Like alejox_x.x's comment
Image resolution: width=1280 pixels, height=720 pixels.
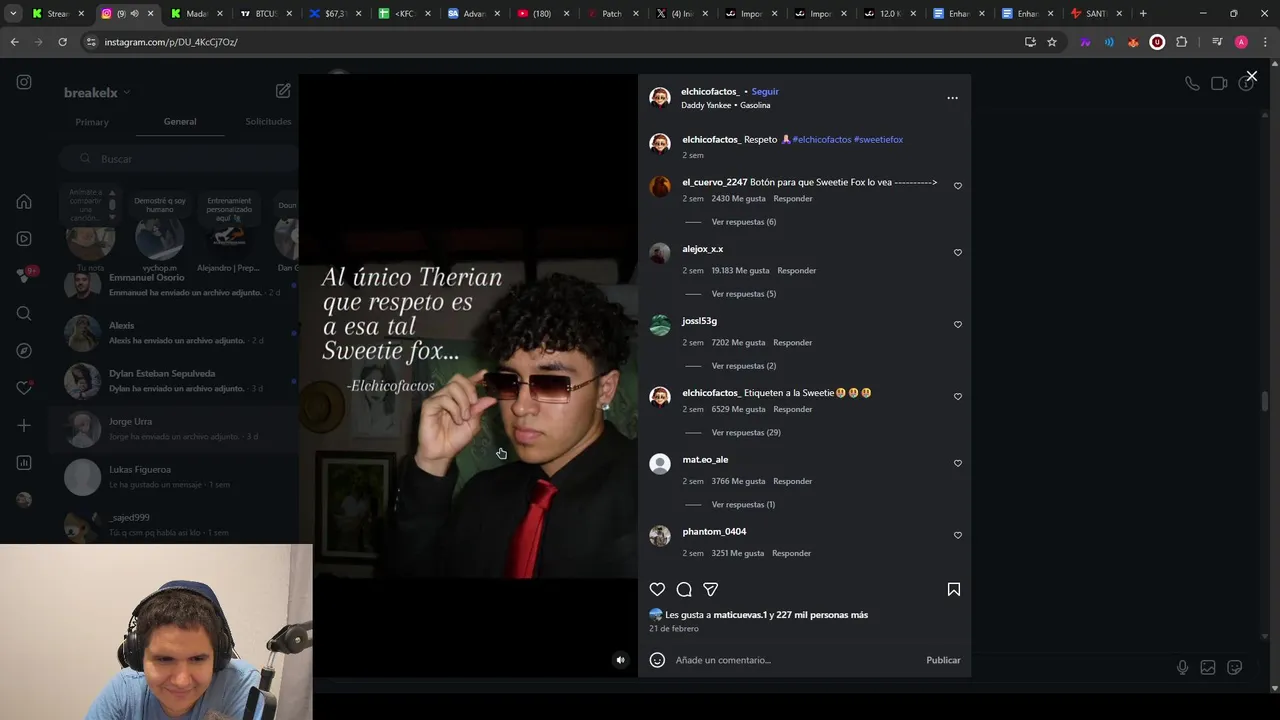tap(958, 253)
